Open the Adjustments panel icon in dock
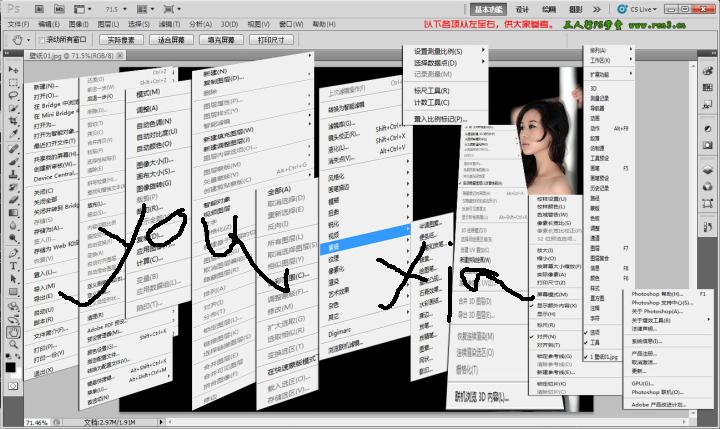720x429 pixels. [707, 129]
